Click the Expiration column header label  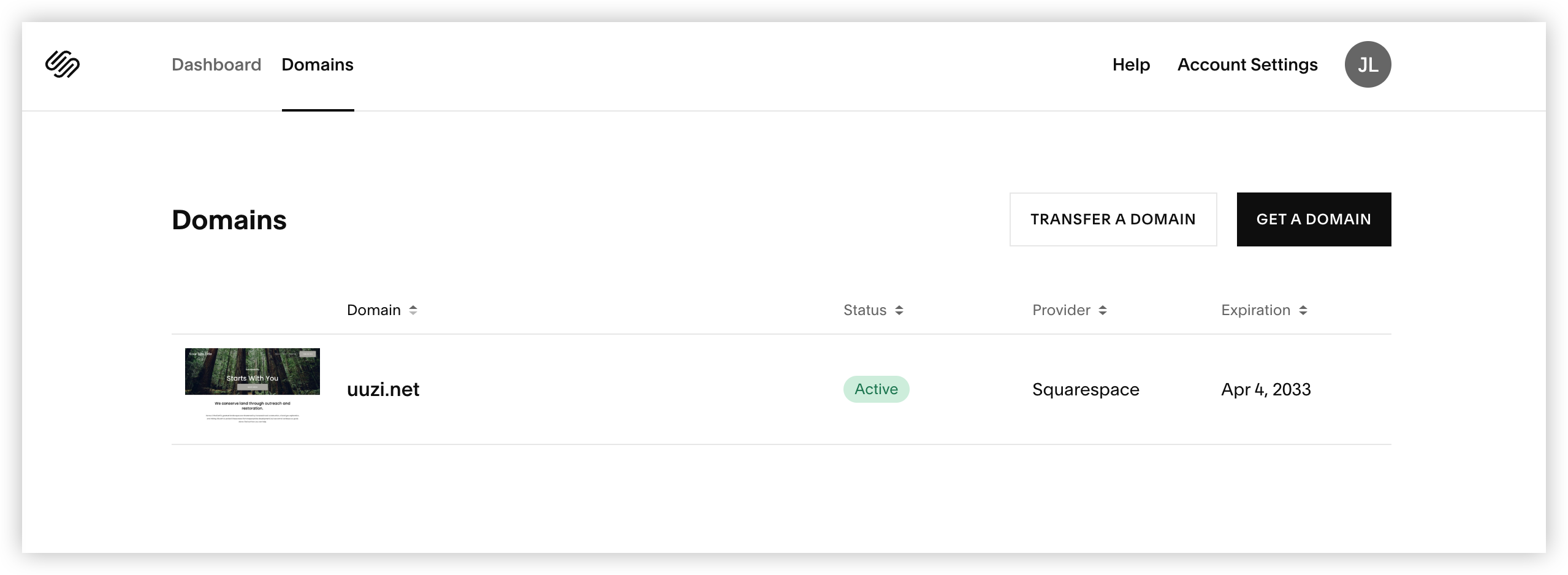pyautogui.click(x=1256, y=310)
